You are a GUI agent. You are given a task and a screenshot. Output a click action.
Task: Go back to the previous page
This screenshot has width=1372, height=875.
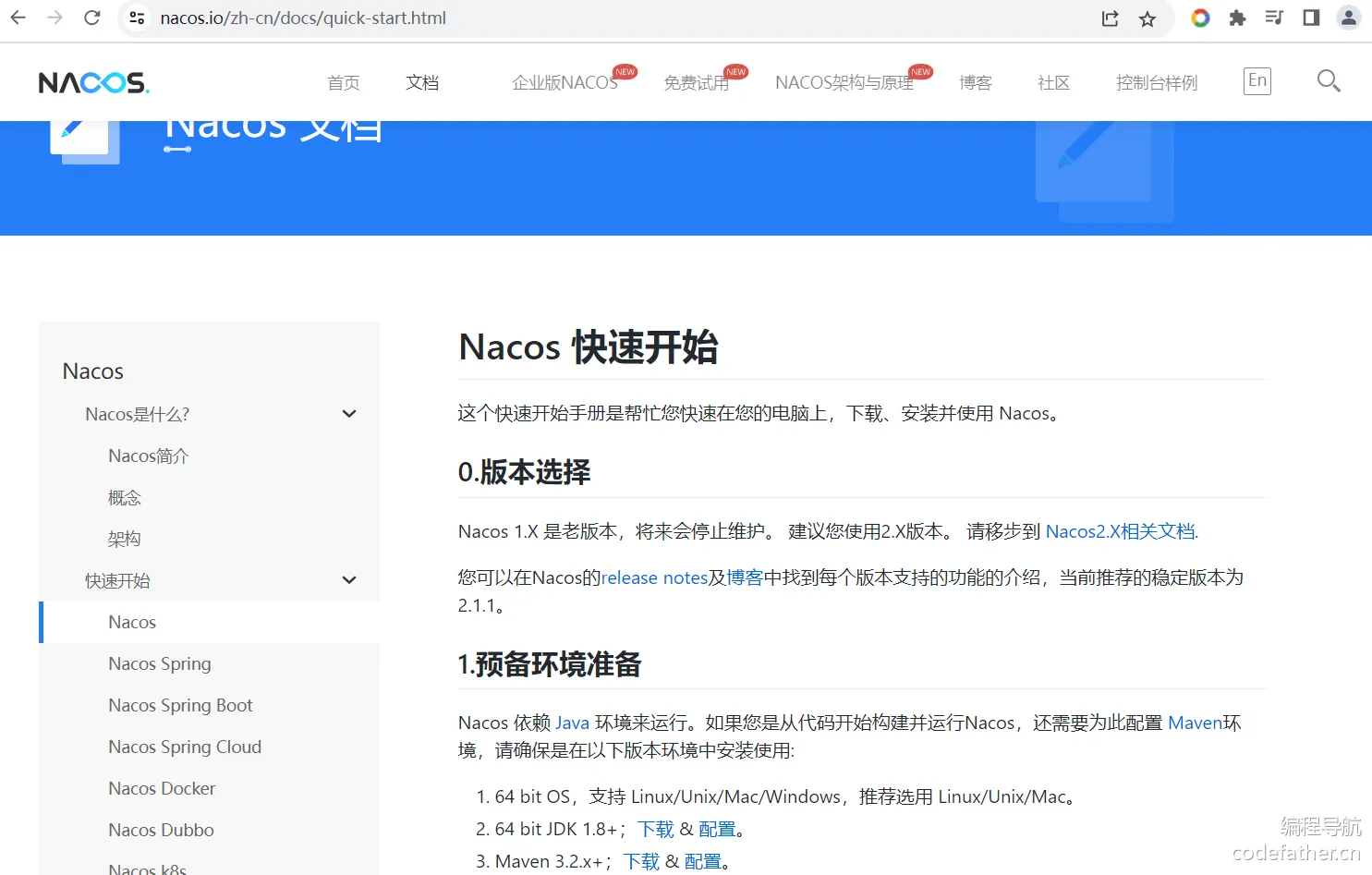[18, 18]
